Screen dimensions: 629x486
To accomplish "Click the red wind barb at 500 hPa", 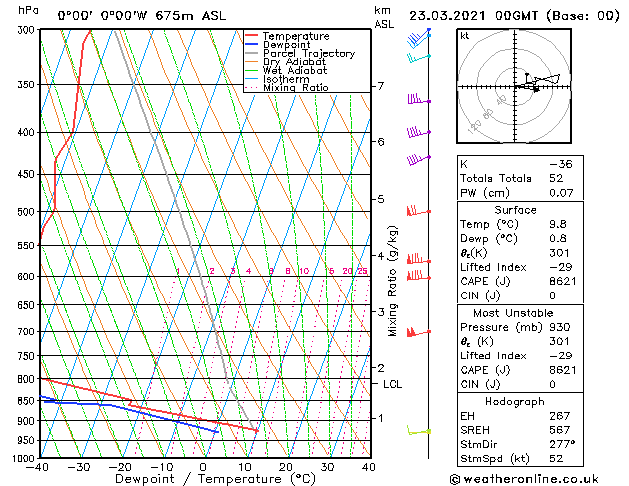I will tap(419, 211).
